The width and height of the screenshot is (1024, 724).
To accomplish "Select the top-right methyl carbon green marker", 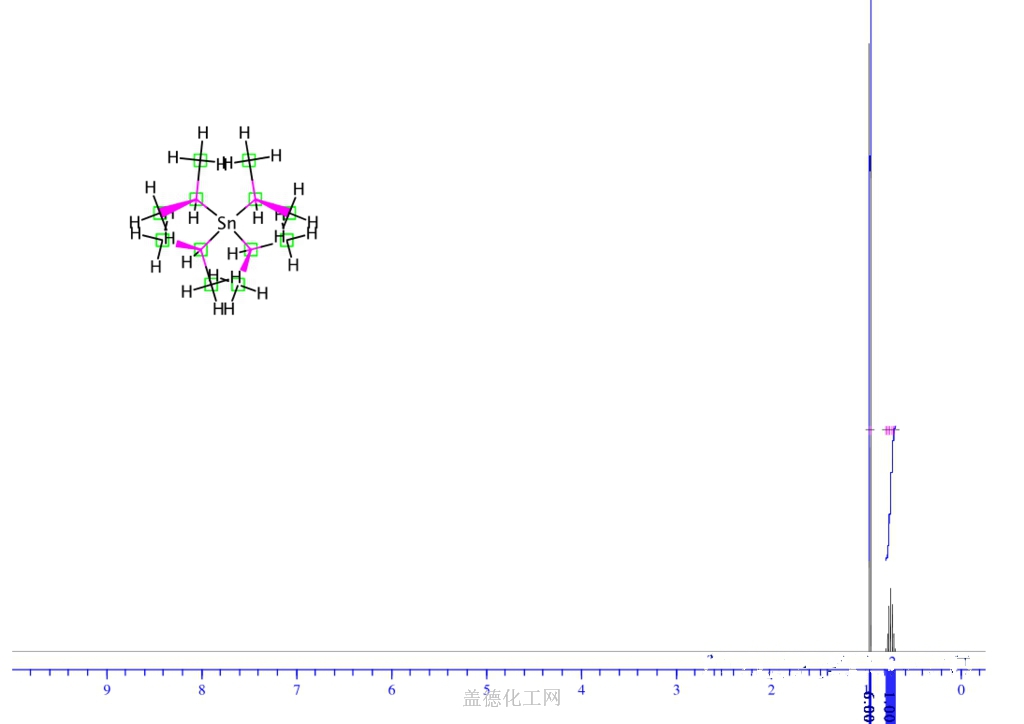I will [249, 159].
